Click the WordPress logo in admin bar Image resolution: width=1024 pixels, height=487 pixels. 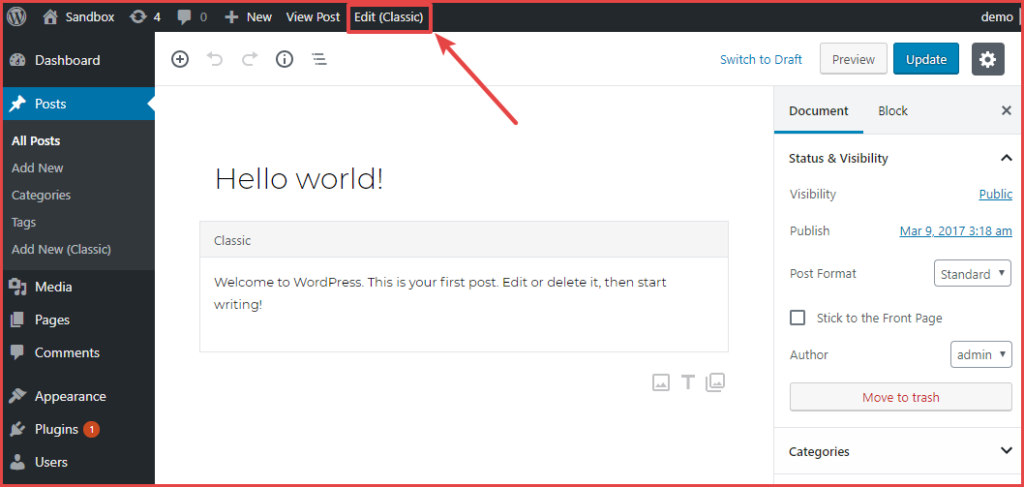(x=16, y=17)
